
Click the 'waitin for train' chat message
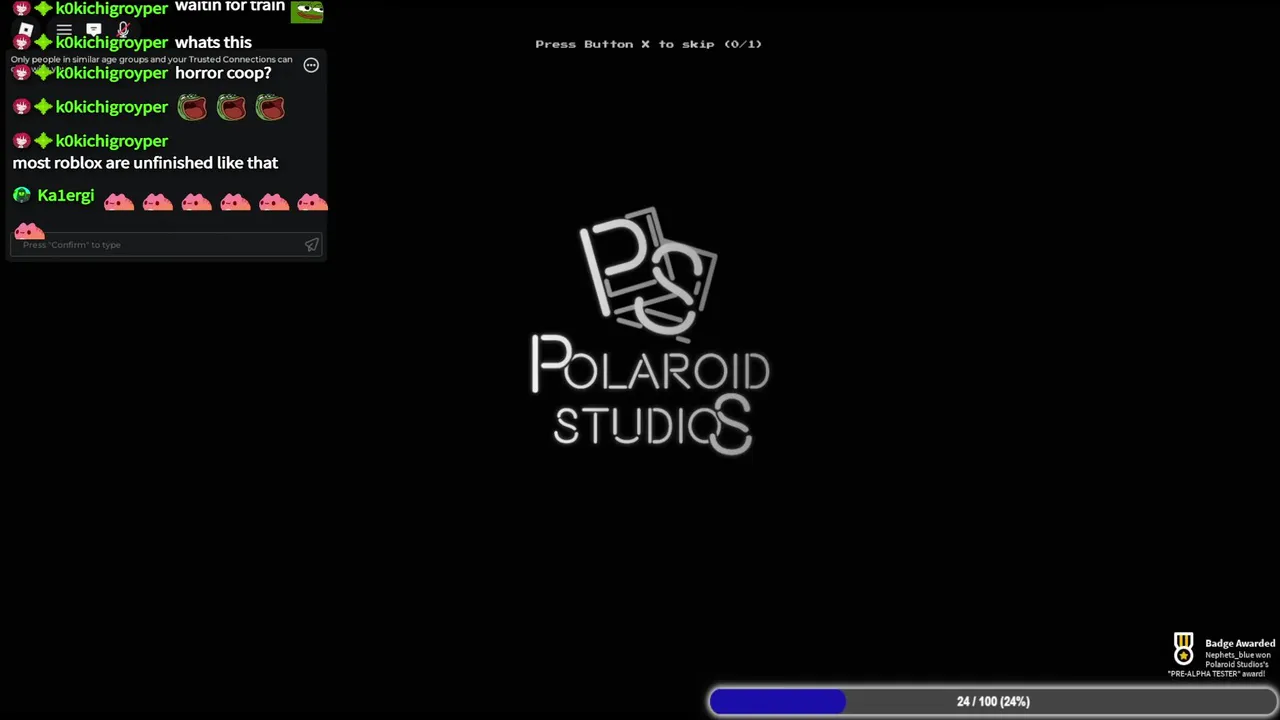click(x=230, y=7)
